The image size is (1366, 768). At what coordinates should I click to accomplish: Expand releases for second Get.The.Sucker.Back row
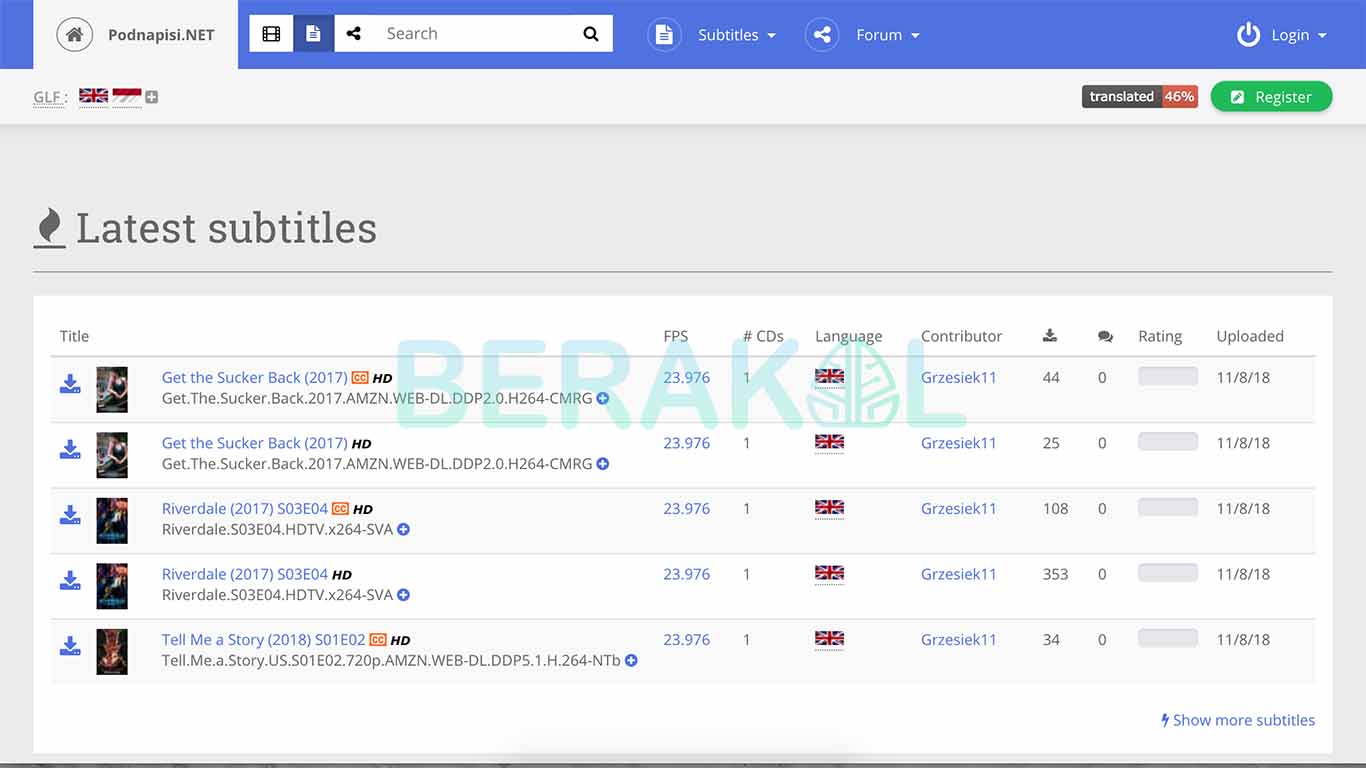coord(603,464)
